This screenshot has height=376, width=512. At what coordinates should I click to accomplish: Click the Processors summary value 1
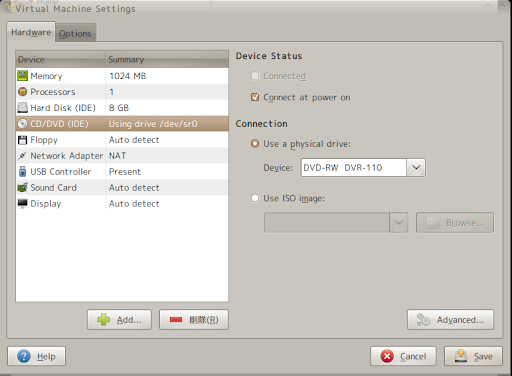tap(111, 92)
